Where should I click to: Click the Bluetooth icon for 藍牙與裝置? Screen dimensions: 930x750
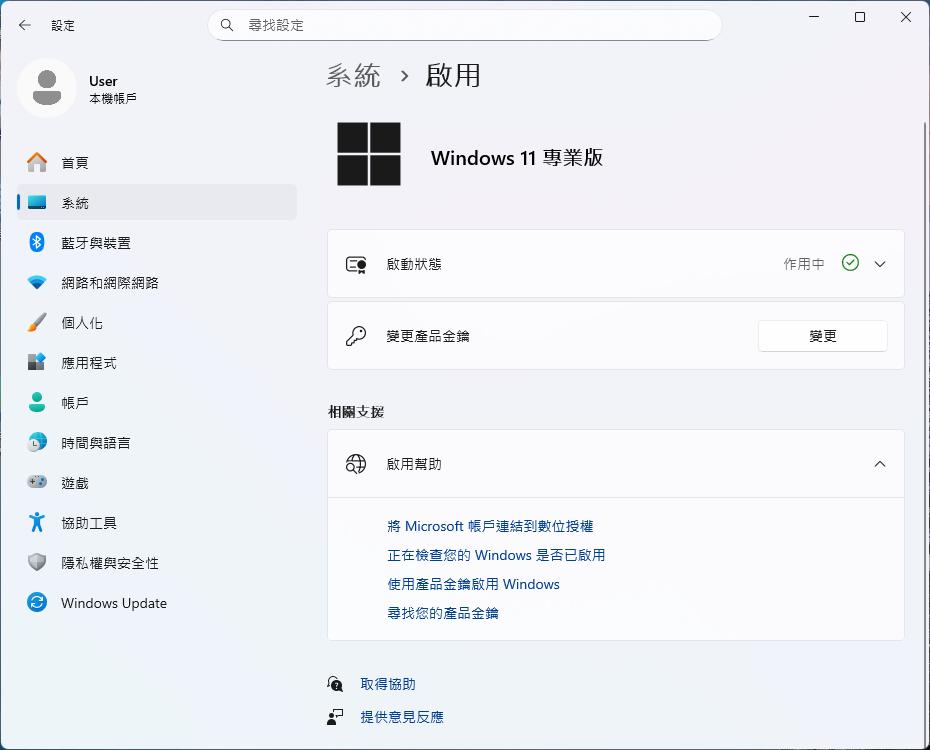[37, 242]
